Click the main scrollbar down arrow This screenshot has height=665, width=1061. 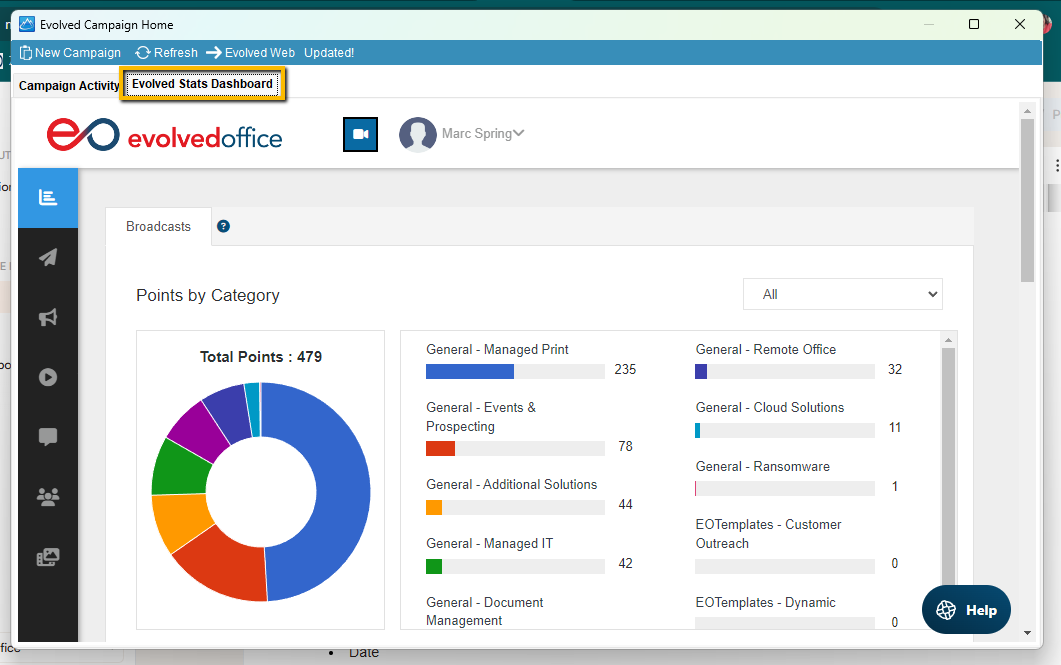click(x=1027, y=633)
